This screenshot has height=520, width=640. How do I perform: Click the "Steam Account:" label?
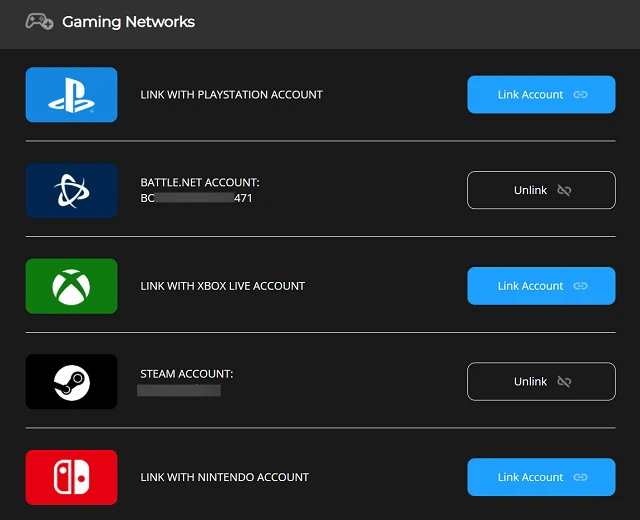click(186, 373)
